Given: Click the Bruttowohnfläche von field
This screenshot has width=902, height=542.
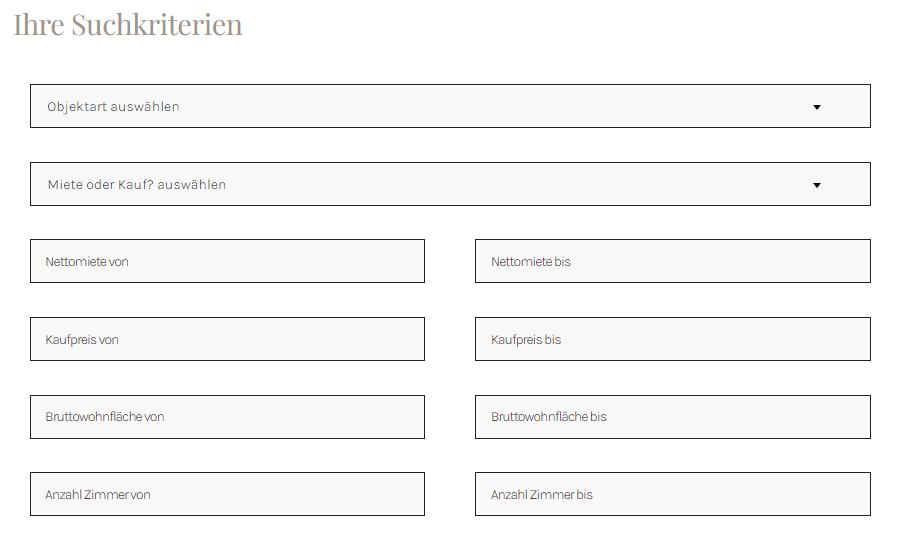Looking at the screenshot, I should 227,417.
